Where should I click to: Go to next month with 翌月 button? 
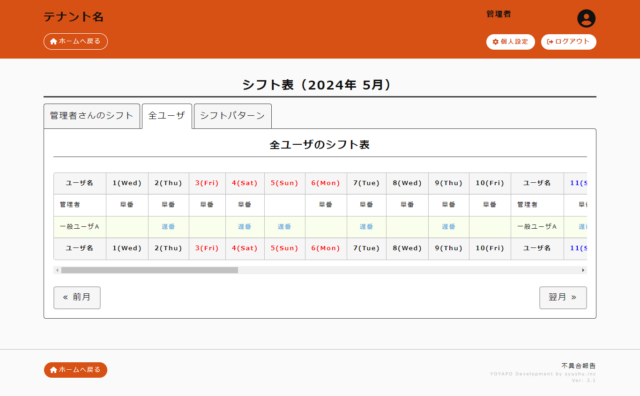[563, 297]
